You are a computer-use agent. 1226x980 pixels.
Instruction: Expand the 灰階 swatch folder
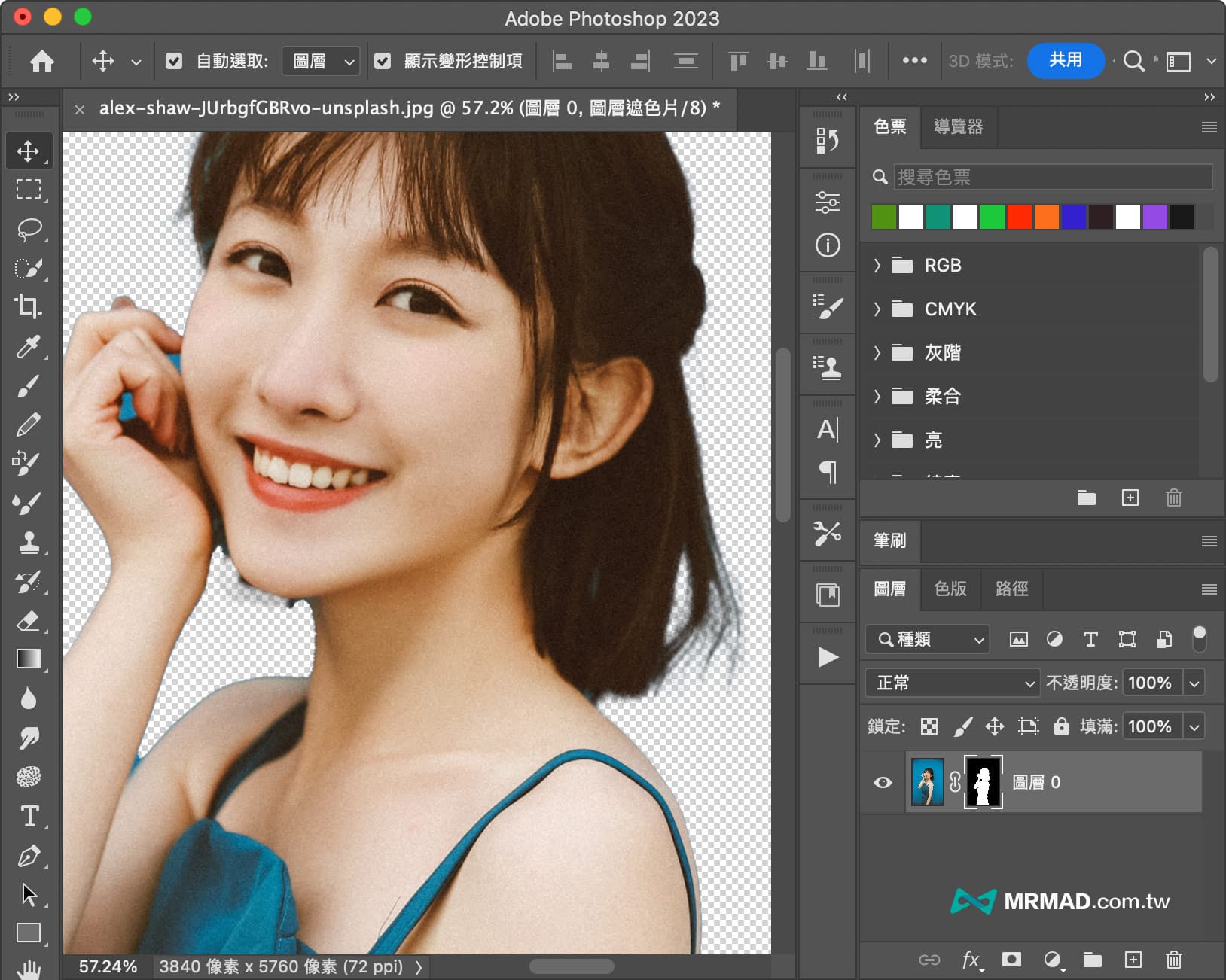[x=877, y=352]
